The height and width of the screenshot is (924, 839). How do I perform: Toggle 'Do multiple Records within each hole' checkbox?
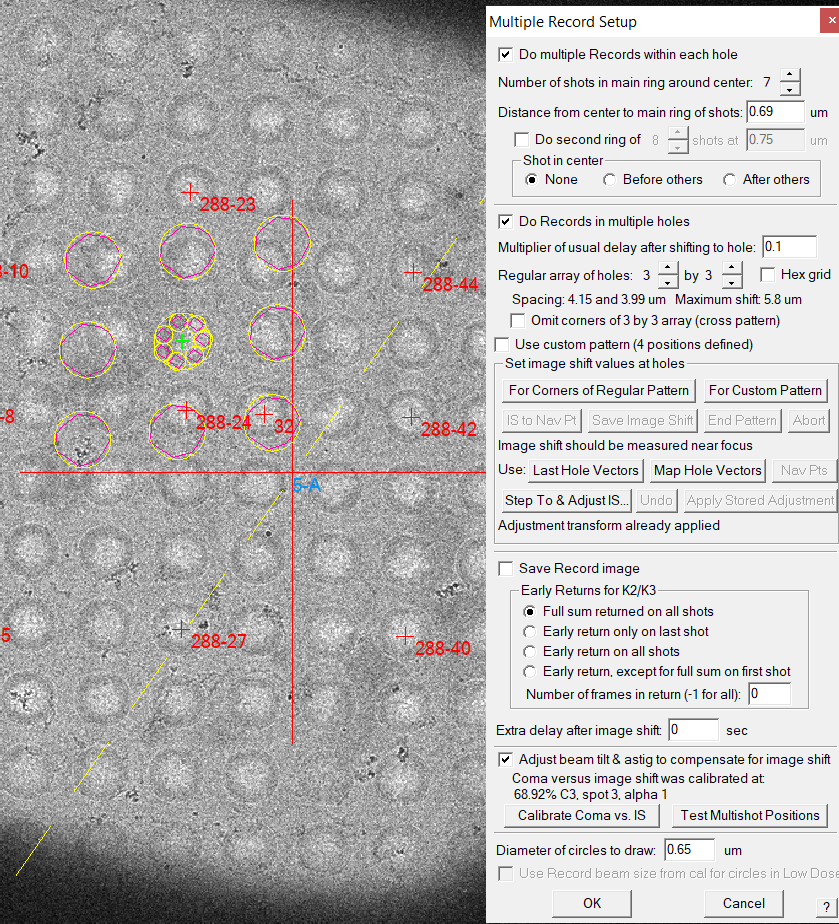click(x=506, y=55)
